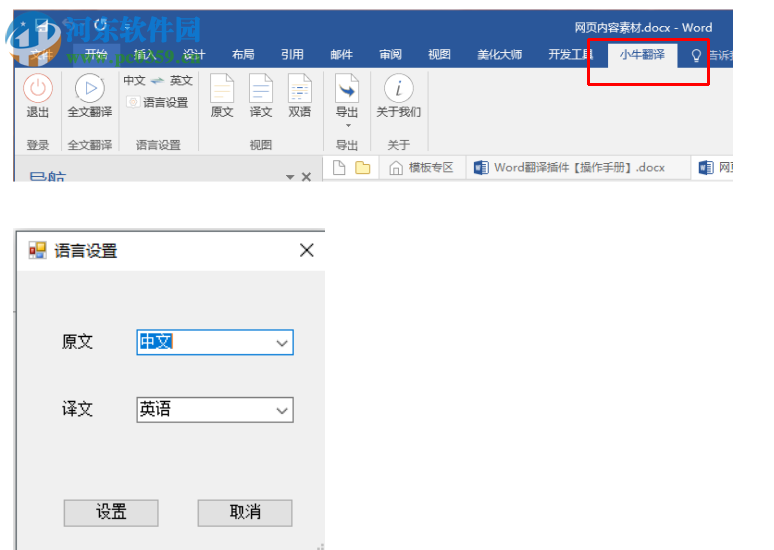774x550 pixels.
Task: Close the 语言设置 dialog
Action: pos(307,250)
